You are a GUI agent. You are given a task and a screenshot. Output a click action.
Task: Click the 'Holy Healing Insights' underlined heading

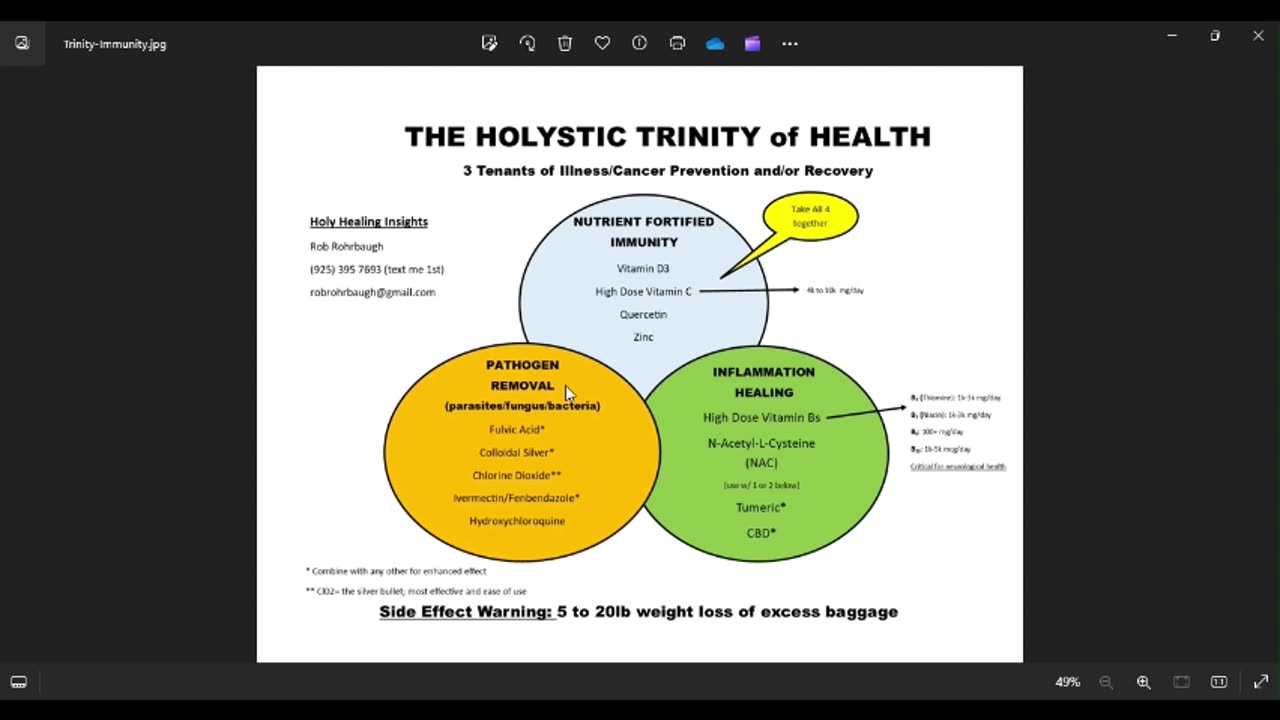tap(369, 222)
